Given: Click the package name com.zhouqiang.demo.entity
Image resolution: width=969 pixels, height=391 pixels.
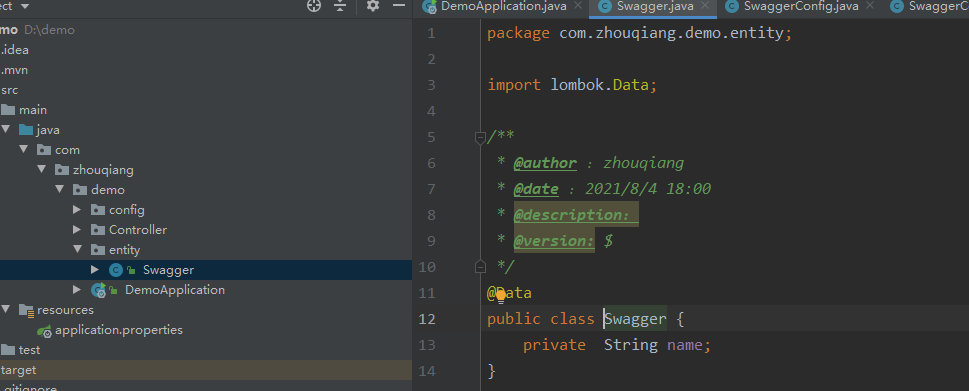Looking at the screenshot, I should coord(672,33).
